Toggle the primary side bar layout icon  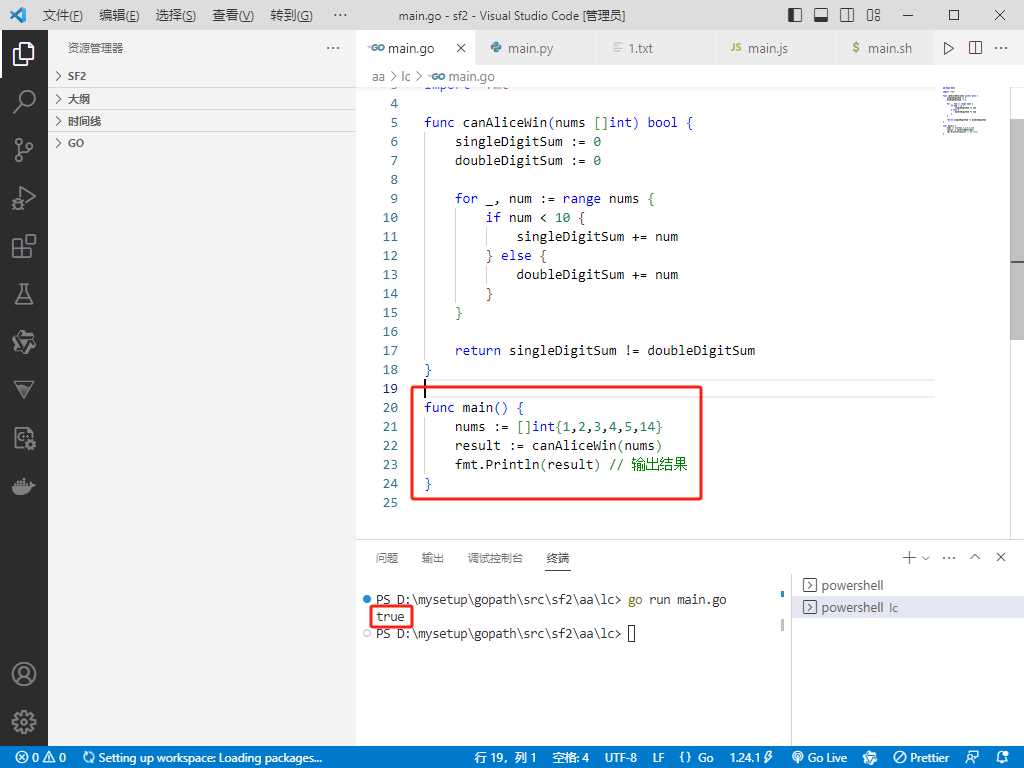point(795,15)
